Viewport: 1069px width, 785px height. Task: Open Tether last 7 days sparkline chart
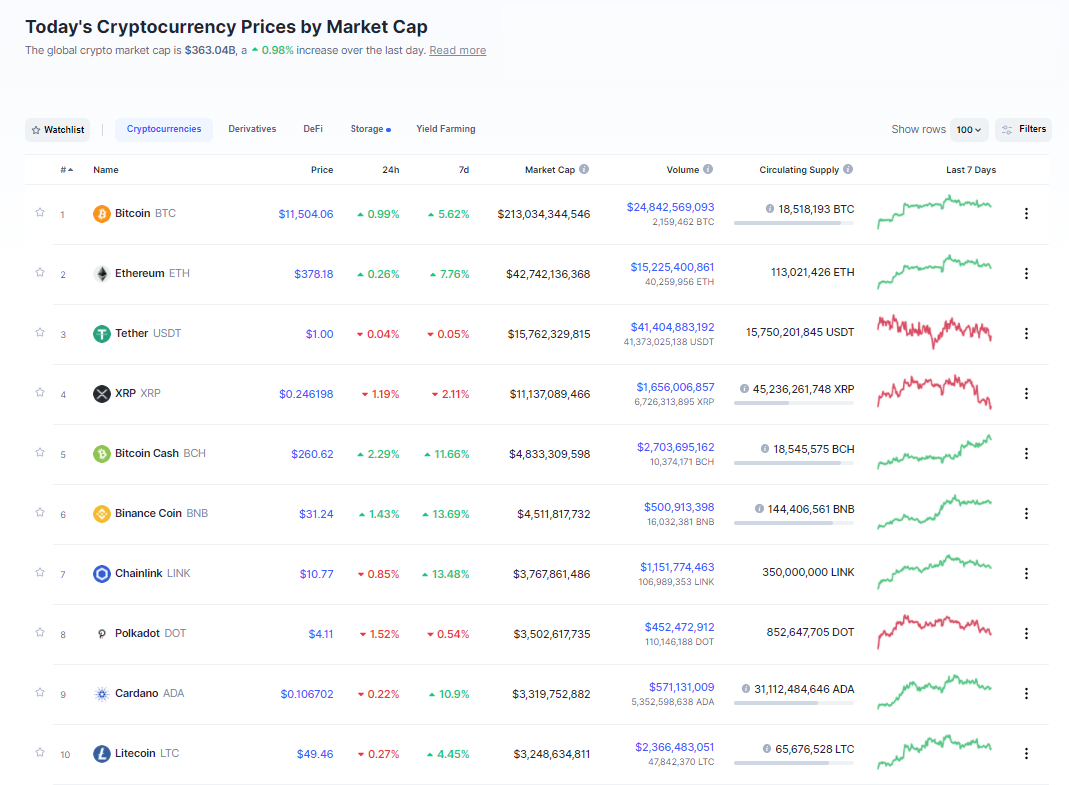coord(934,331)
